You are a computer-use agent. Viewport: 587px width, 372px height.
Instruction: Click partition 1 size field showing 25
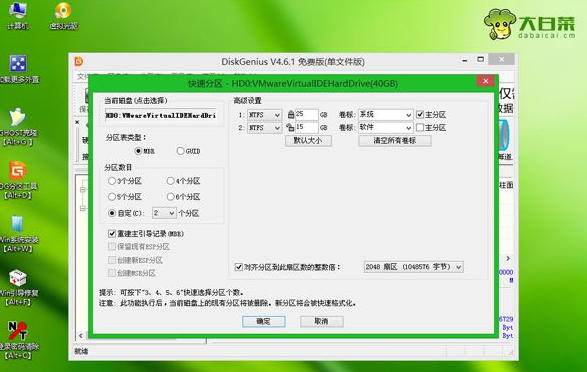pyautogui.click(x=307, y=115)
